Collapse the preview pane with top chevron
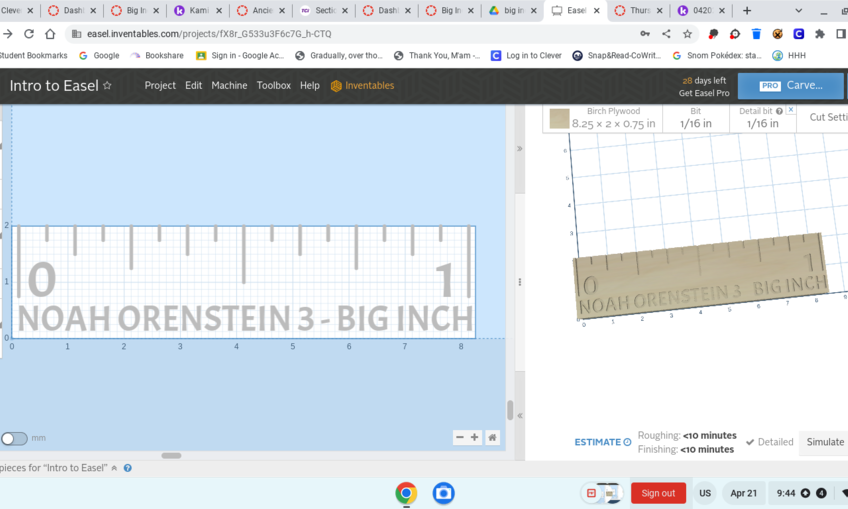The height and width of the screenshot is (509, 848). [520, 149]
